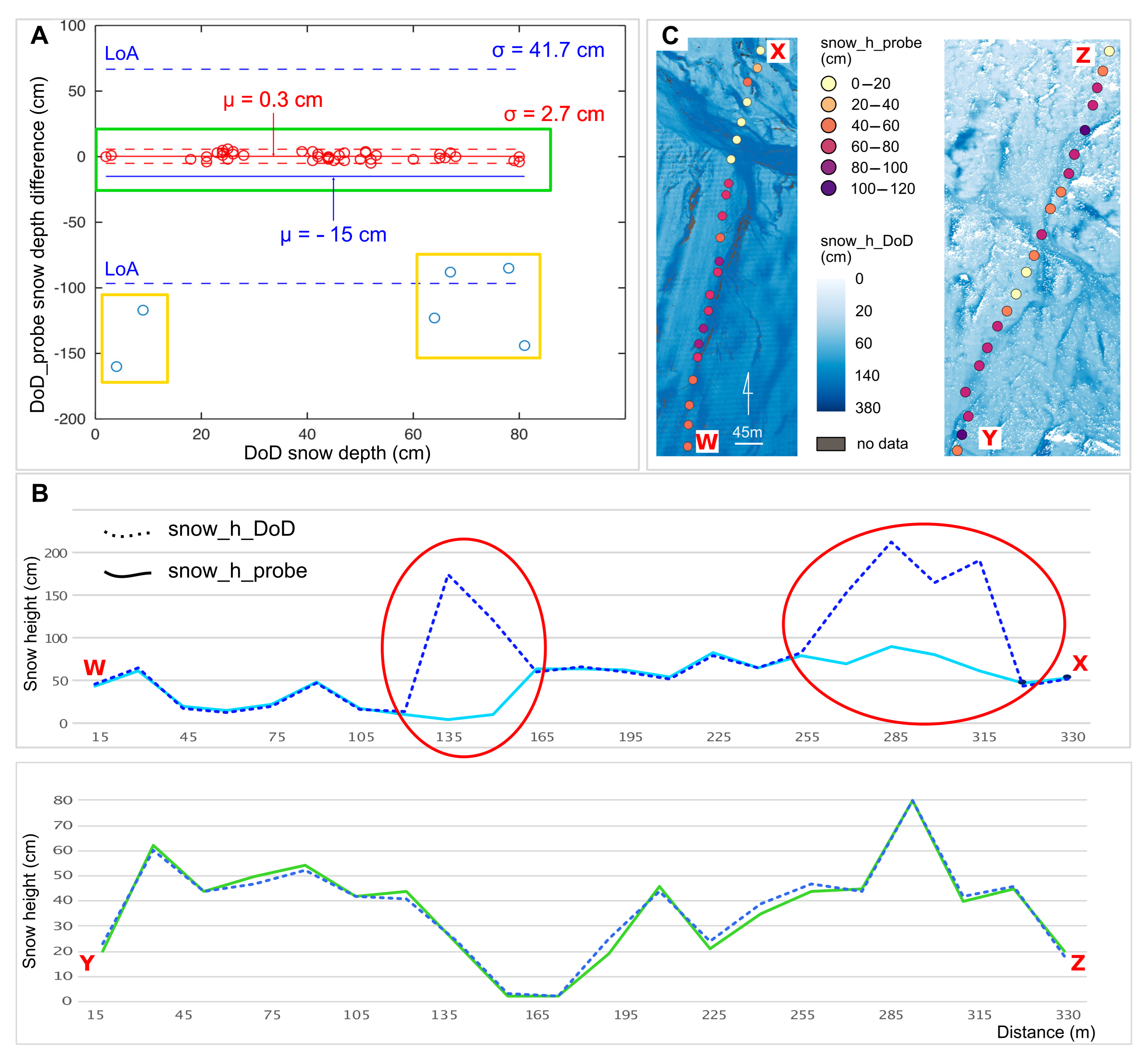Click the 100–120 cm legend circle

828,188
